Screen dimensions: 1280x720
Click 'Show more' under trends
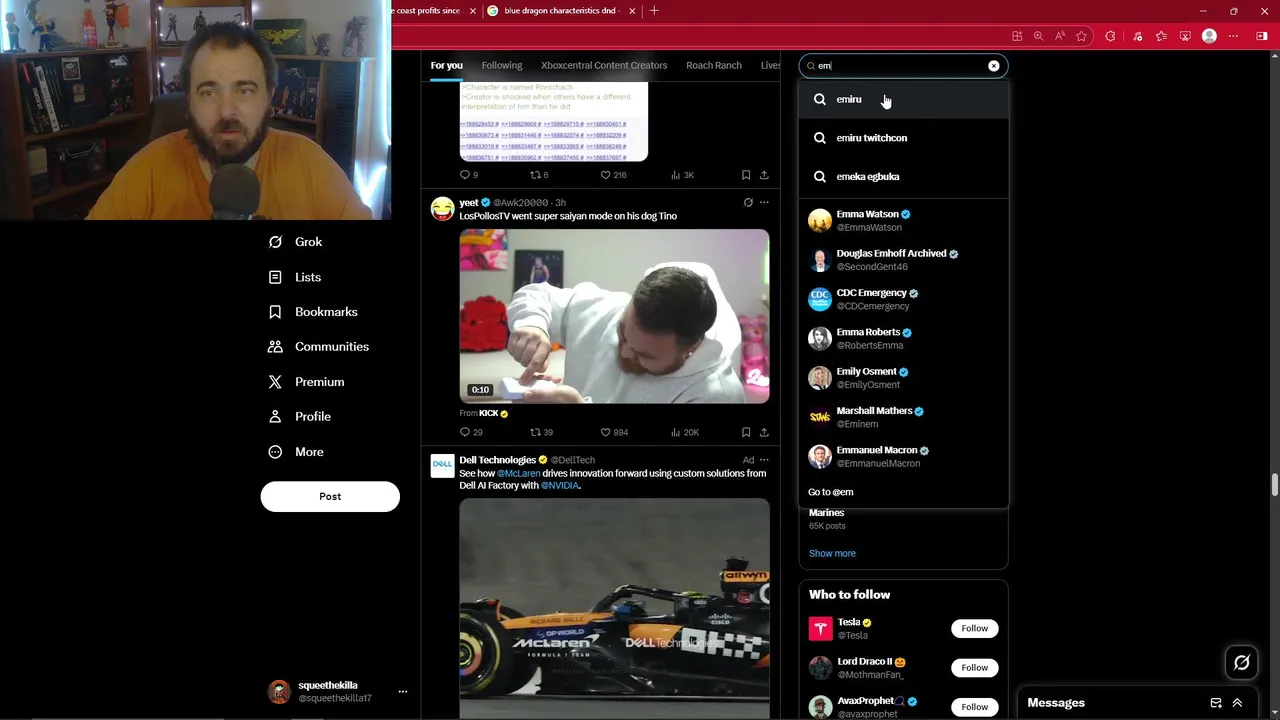point(832,553)
